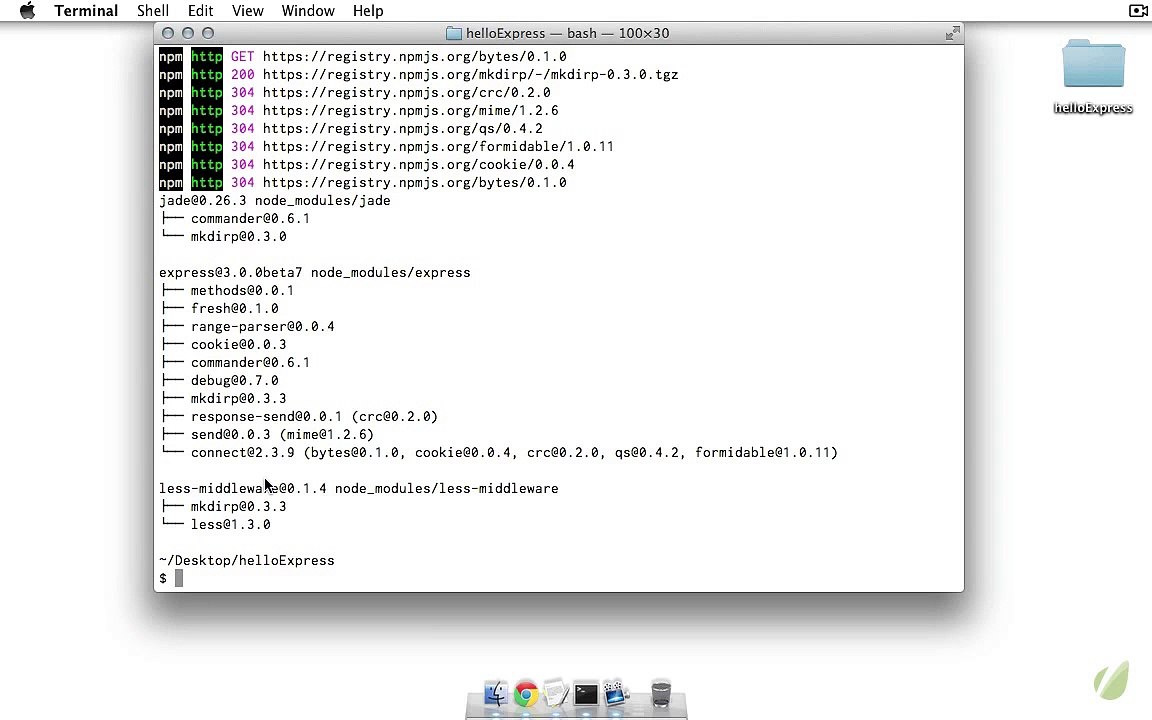Viewport: 1152px width, 720px height.
Task: Open Finder from the Dock
Action: (496, 693)
